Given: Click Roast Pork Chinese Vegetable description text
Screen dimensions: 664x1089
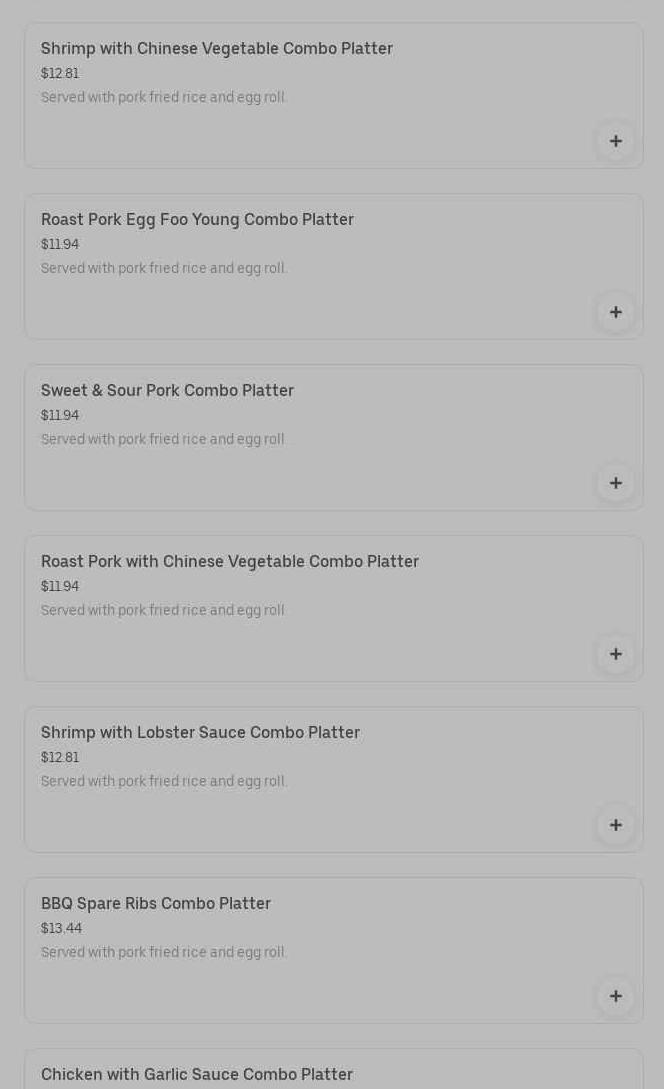Looking at the screenshot, I should (x=163, y=610).
